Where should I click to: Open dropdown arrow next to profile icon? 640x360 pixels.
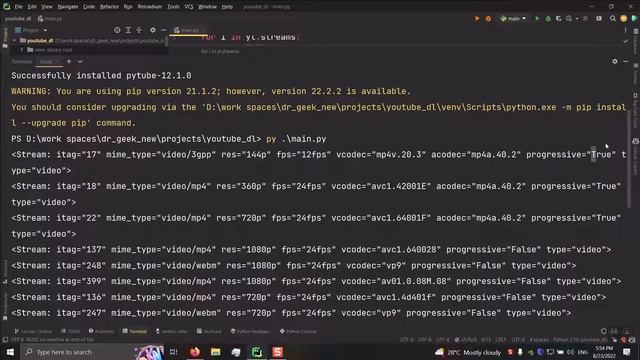pyautogui.click(x=576, y=19)
